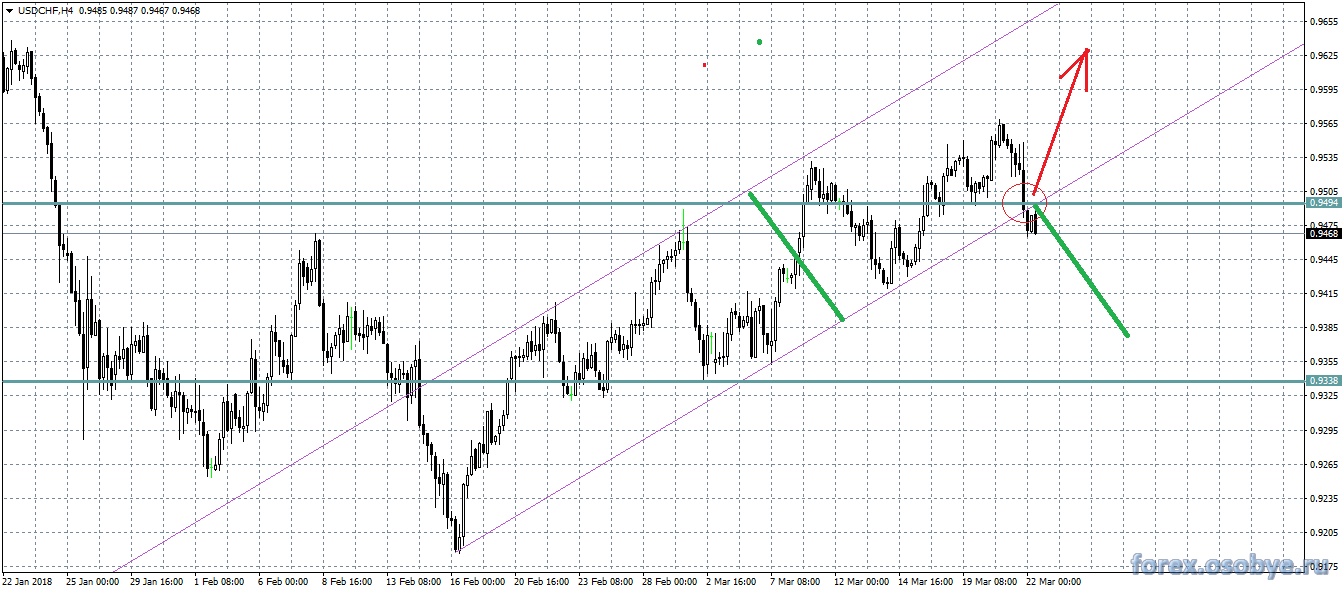Click the 20 Feb 16:00 time label
Screen dimensions: 1344x593
coord(542,580)
